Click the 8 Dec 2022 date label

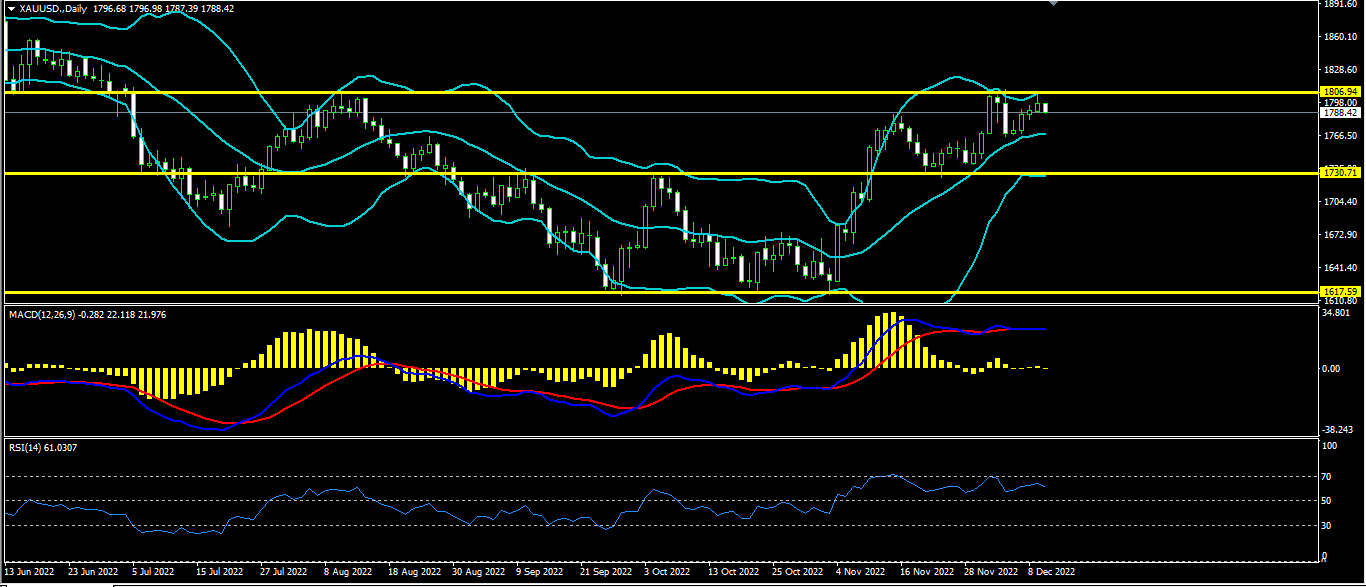coord(1051,572)
